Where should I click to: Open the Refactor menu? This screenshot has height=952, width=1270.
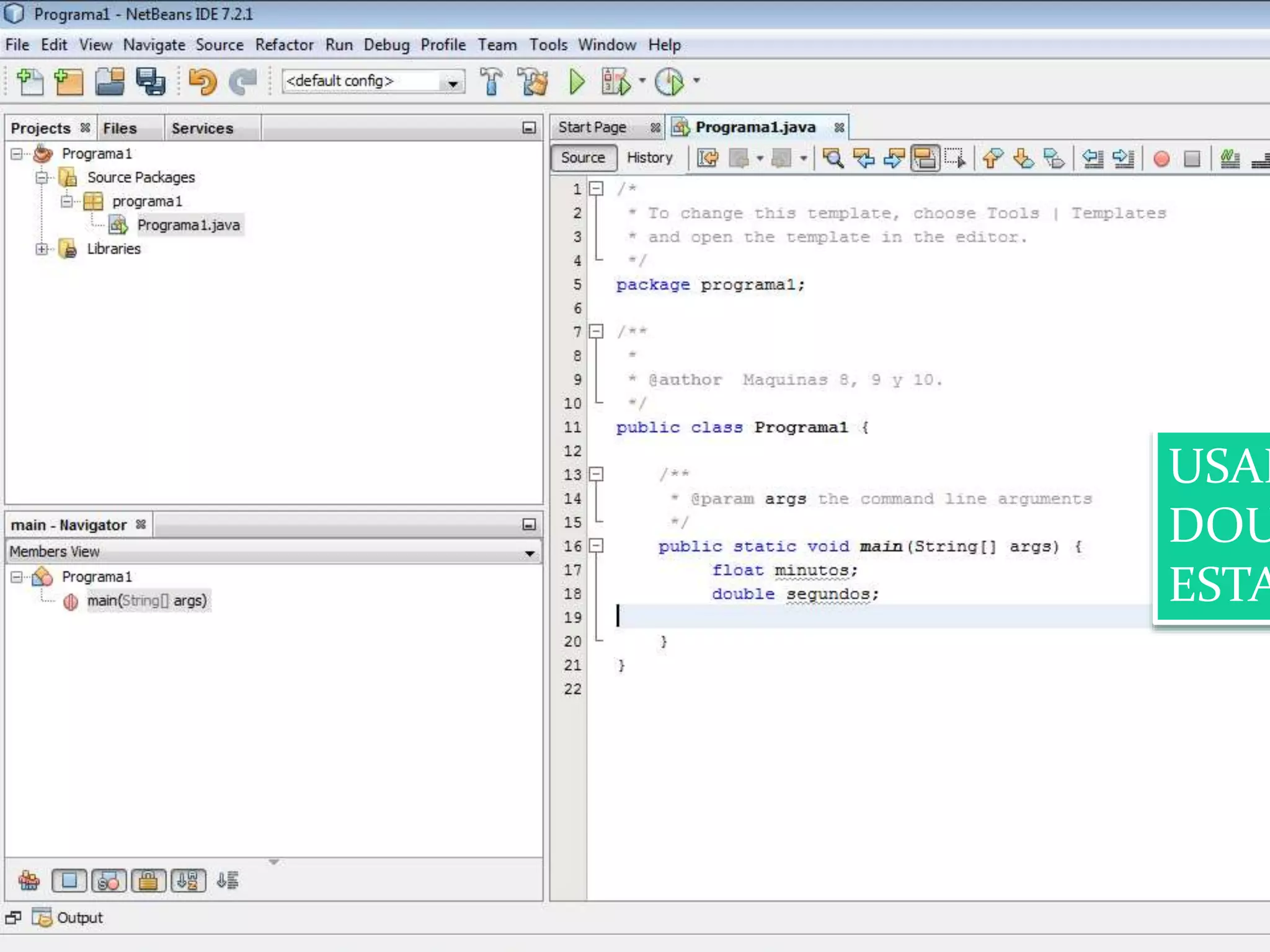(x=284, y=45)
